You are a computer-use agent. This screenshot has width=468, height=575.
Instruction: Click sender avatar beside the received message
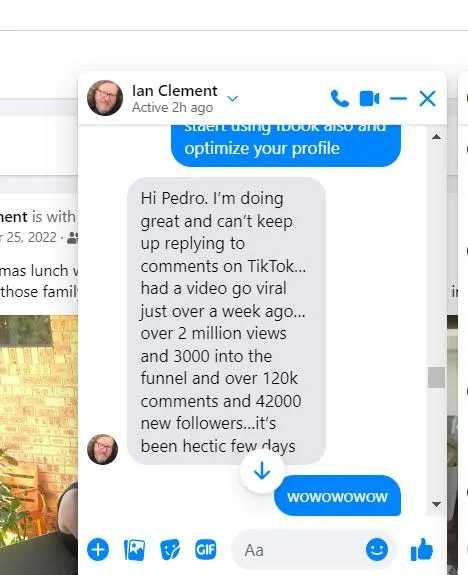click(x=103, y=449)
